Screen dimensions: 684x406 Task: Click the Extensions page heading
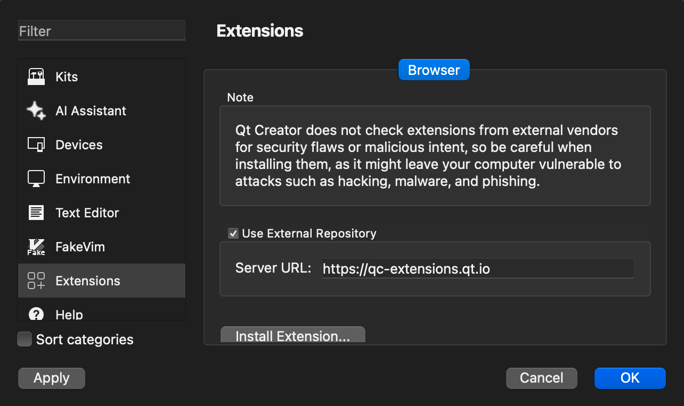coord(260,31)
